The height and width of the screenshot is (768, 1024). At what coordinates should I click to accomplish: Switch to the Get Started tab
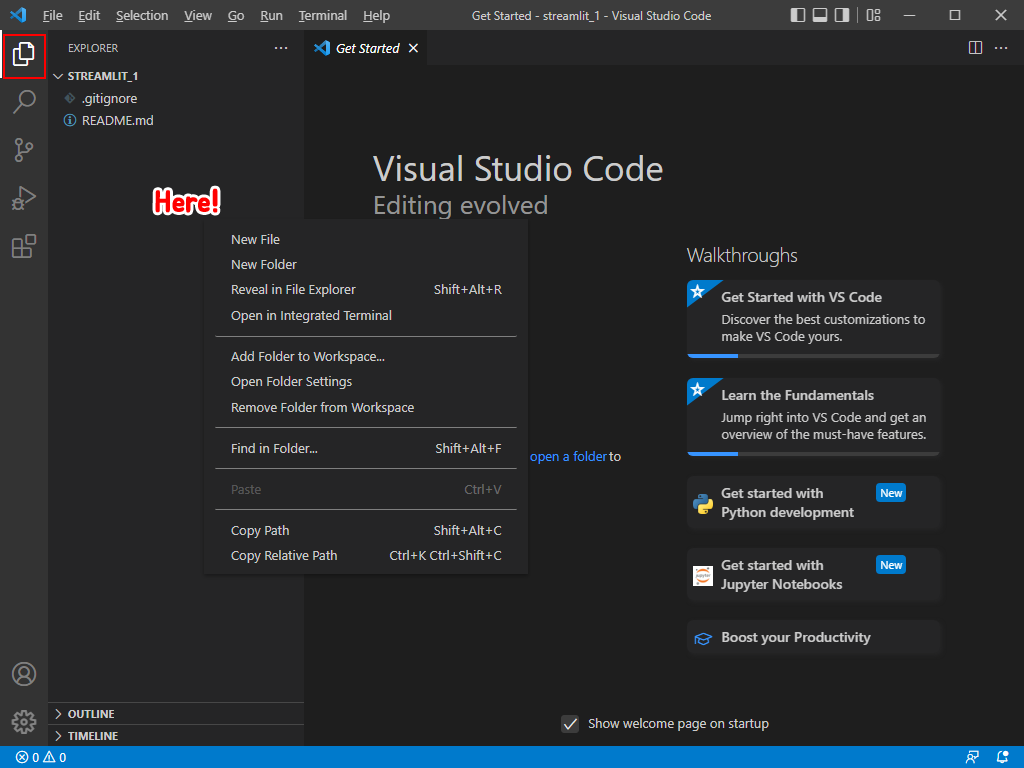[365, 48]
